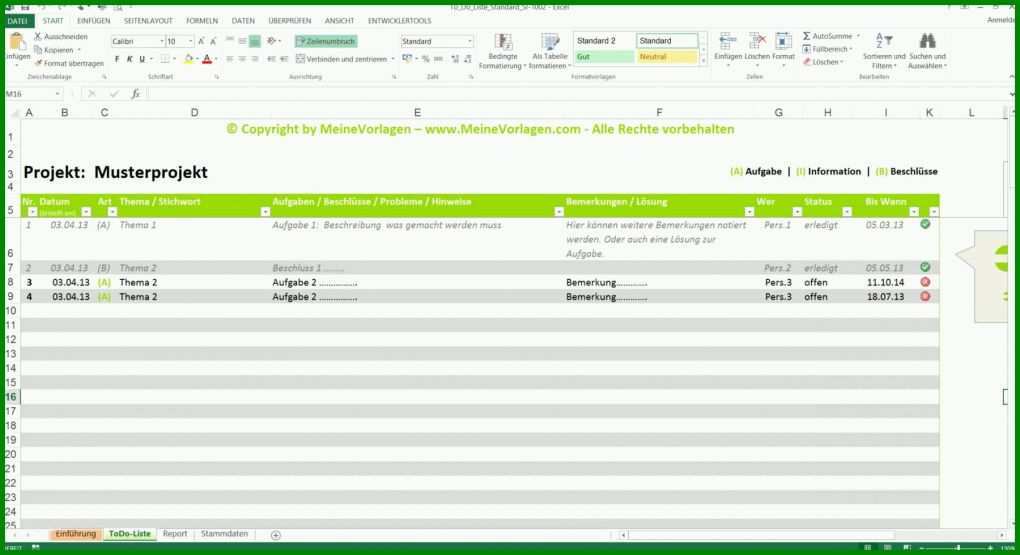The width and height of the screenshot is (1020, 555).
Task: Toggle italic K formatting
Action: pyautogui.click(x=129, y=59)
